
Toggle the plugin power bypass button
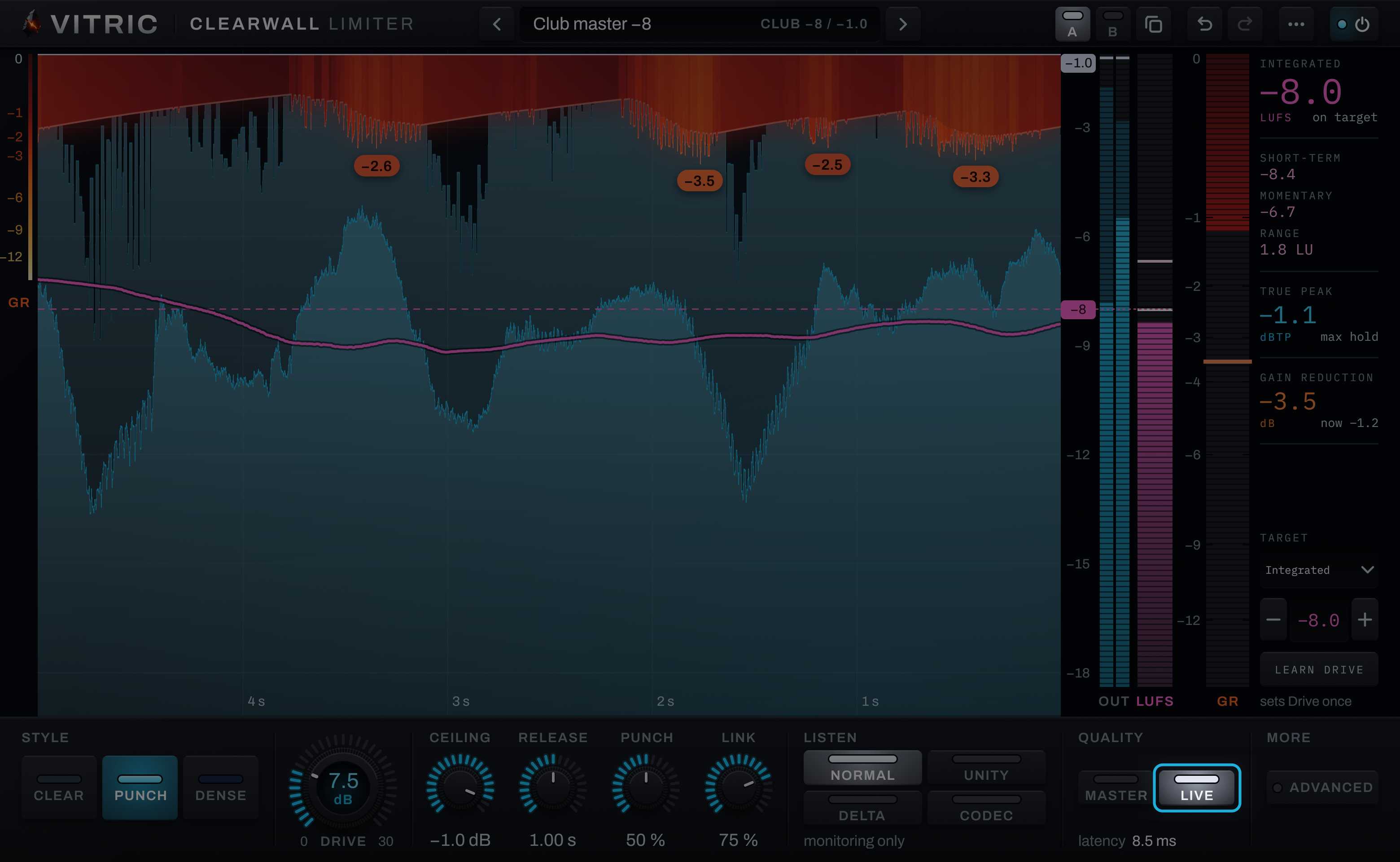pos(1354,24)
